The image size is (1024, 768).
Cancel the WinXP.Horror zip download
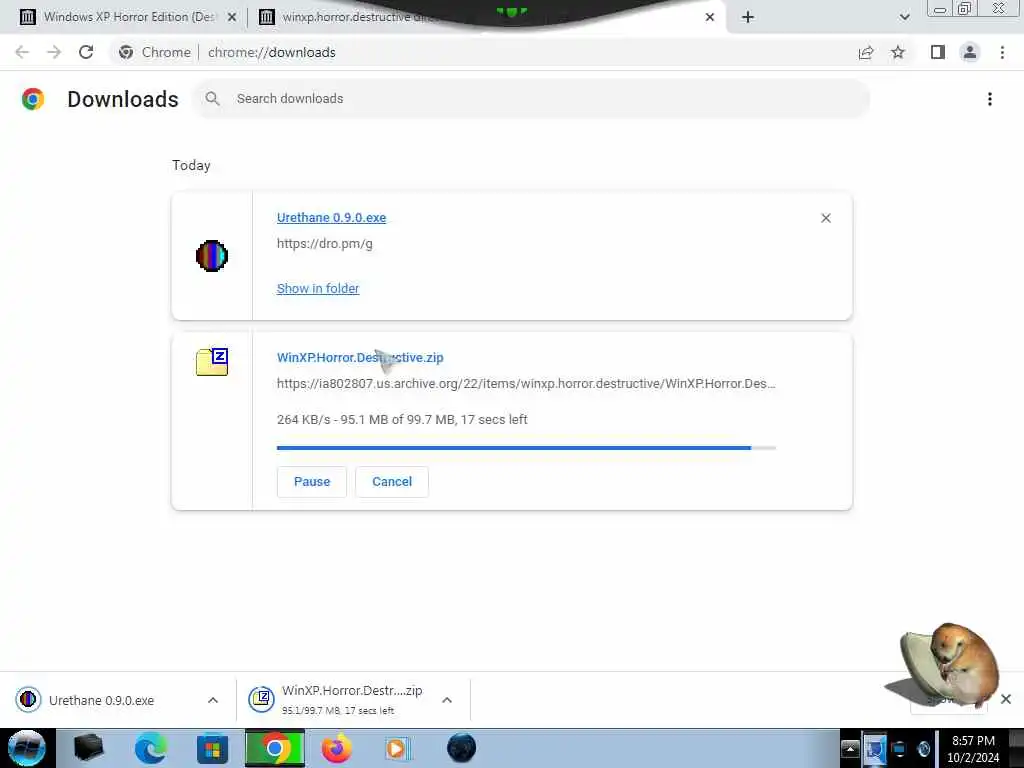pyautogui.click(x=392, y=481)
